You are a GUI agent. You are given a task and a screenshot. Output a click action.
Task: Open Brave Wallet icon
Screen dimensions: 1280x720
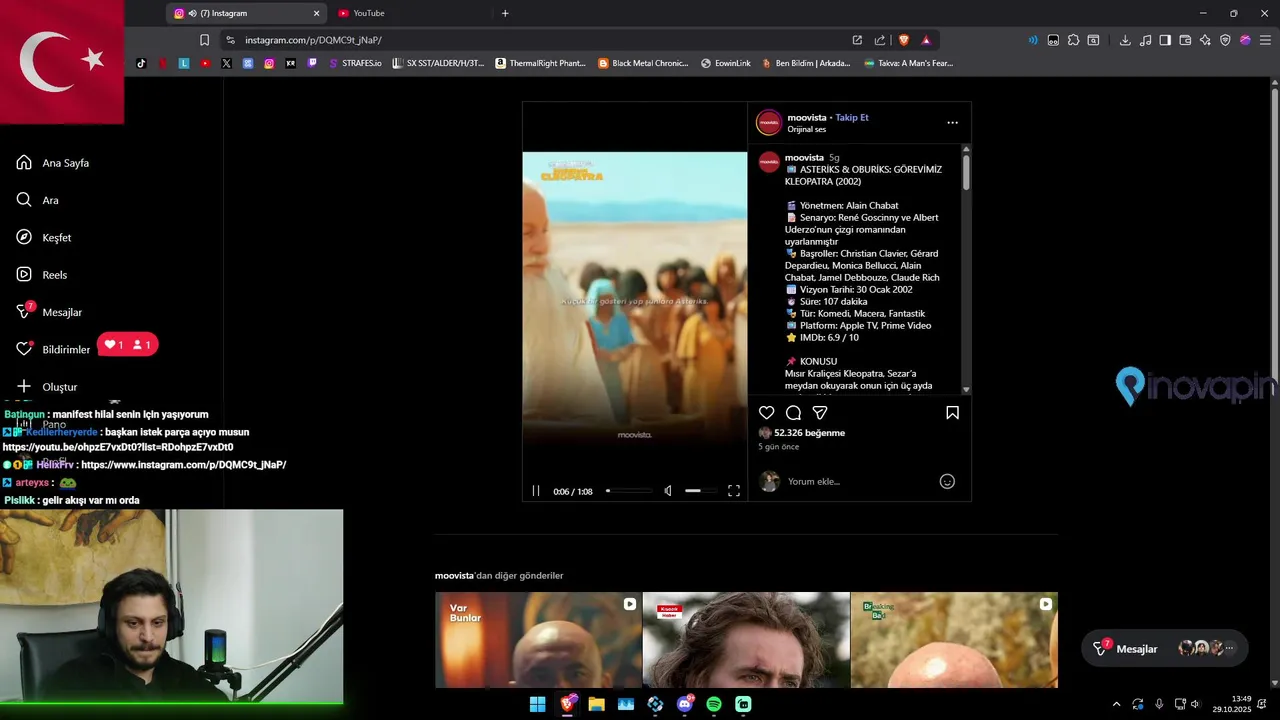[1185, 40]
